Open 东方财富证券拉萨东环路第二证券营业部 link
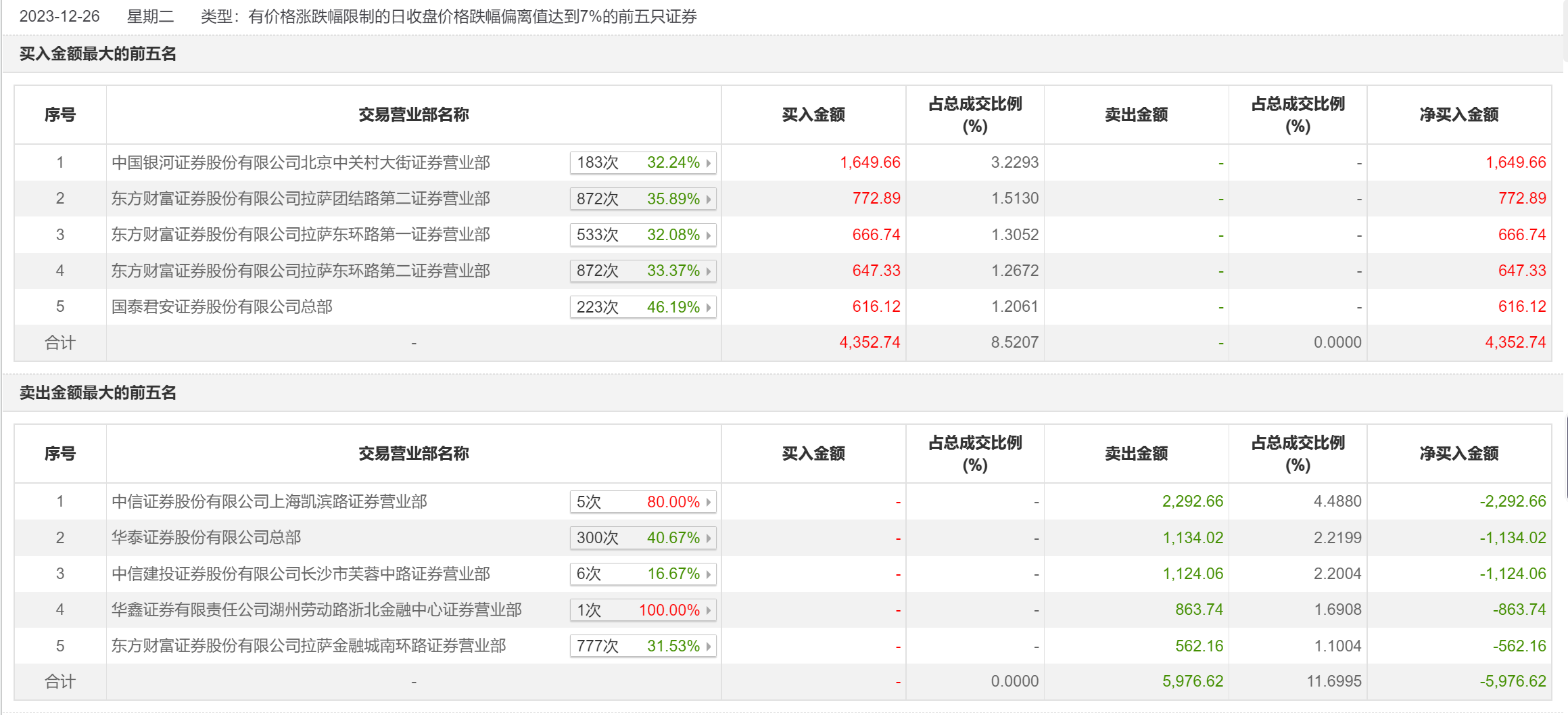Screen dimensions: 1568x715 [301, 271]
